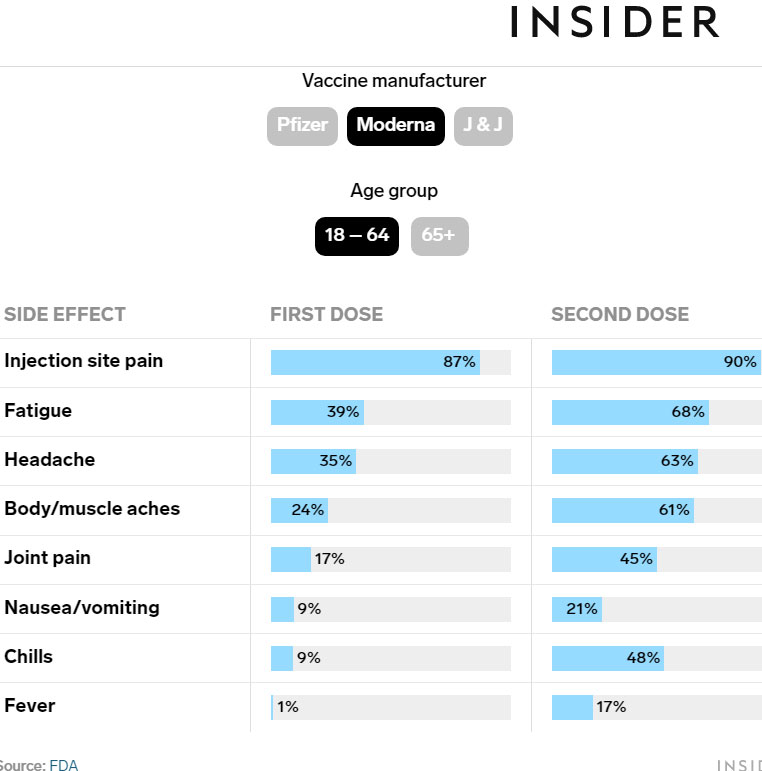This screenshot has width=762, height=771.
Task: Click the Second Dose column header
Action: (x=620, y=315)
